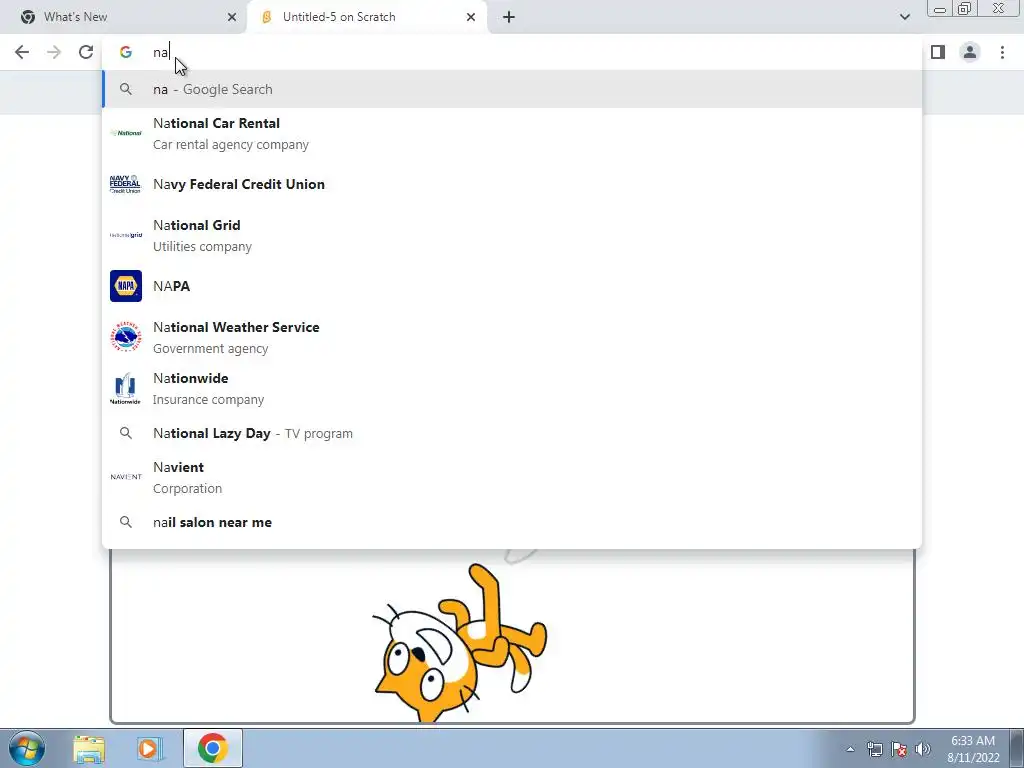Close the Untitled-5 on Scratch tab
The height and width of the screenshot is (768, 1024).
click(471, 17)
